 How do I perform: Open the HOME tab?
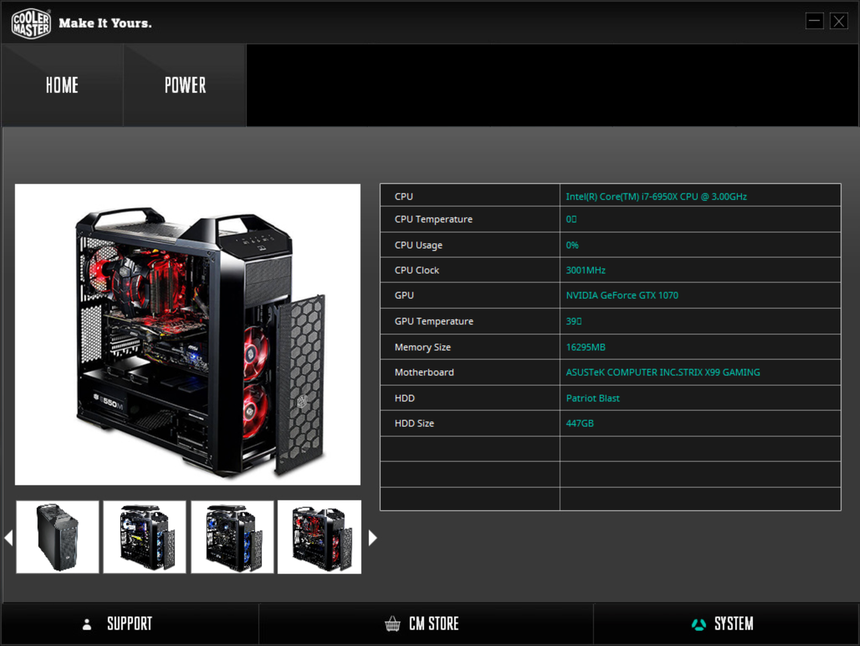62,85
